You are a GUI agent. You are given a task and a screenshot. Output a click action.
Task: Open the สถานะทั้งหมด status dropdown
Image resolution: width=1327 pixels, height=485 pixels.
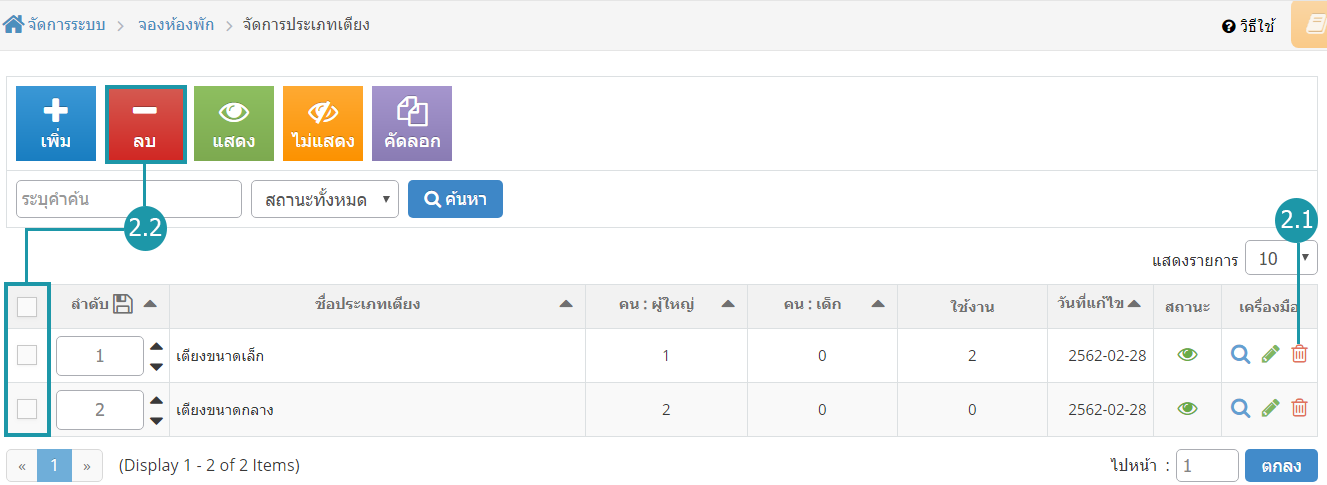tap(325, 199)
